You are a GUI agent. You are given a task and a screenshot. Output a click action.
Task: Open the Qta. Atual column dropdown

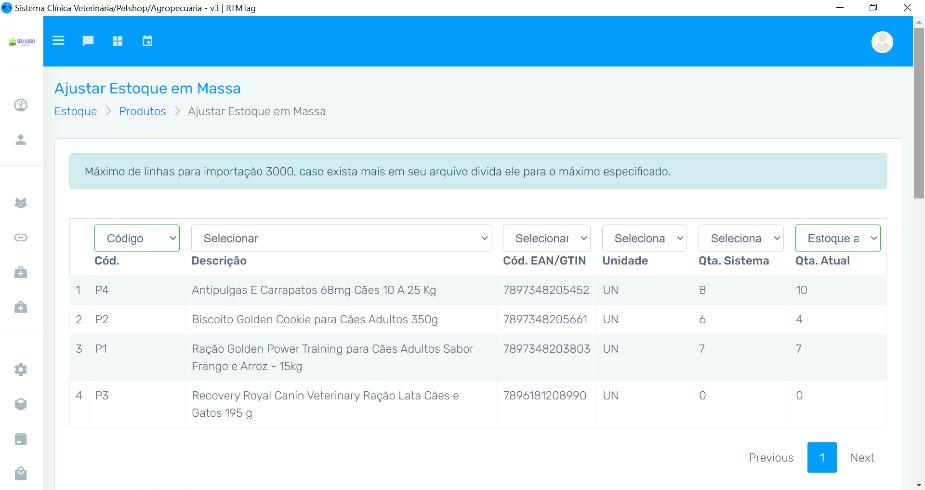(x=837, y=238)
